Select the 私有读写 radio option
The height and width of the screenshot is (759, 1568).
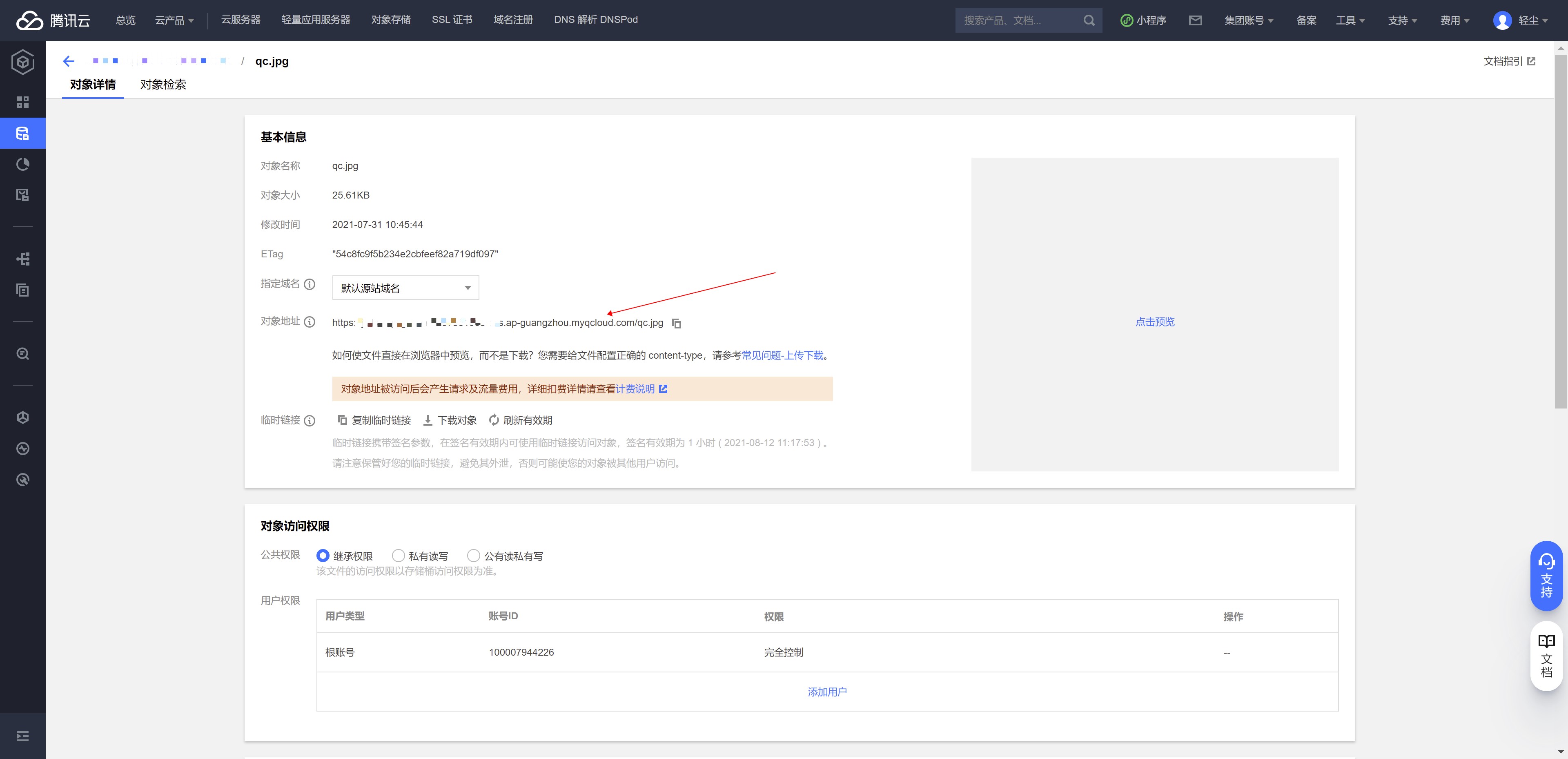pyautogui.click(x=398, y=556)
